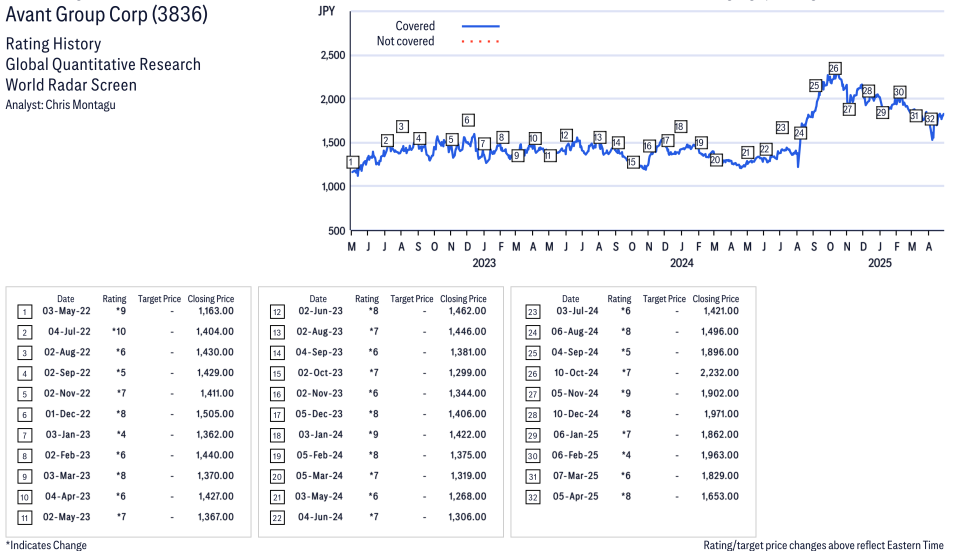Select table row number box 32
This screenshot has height=551, width=955.
(x=533, y=497)
